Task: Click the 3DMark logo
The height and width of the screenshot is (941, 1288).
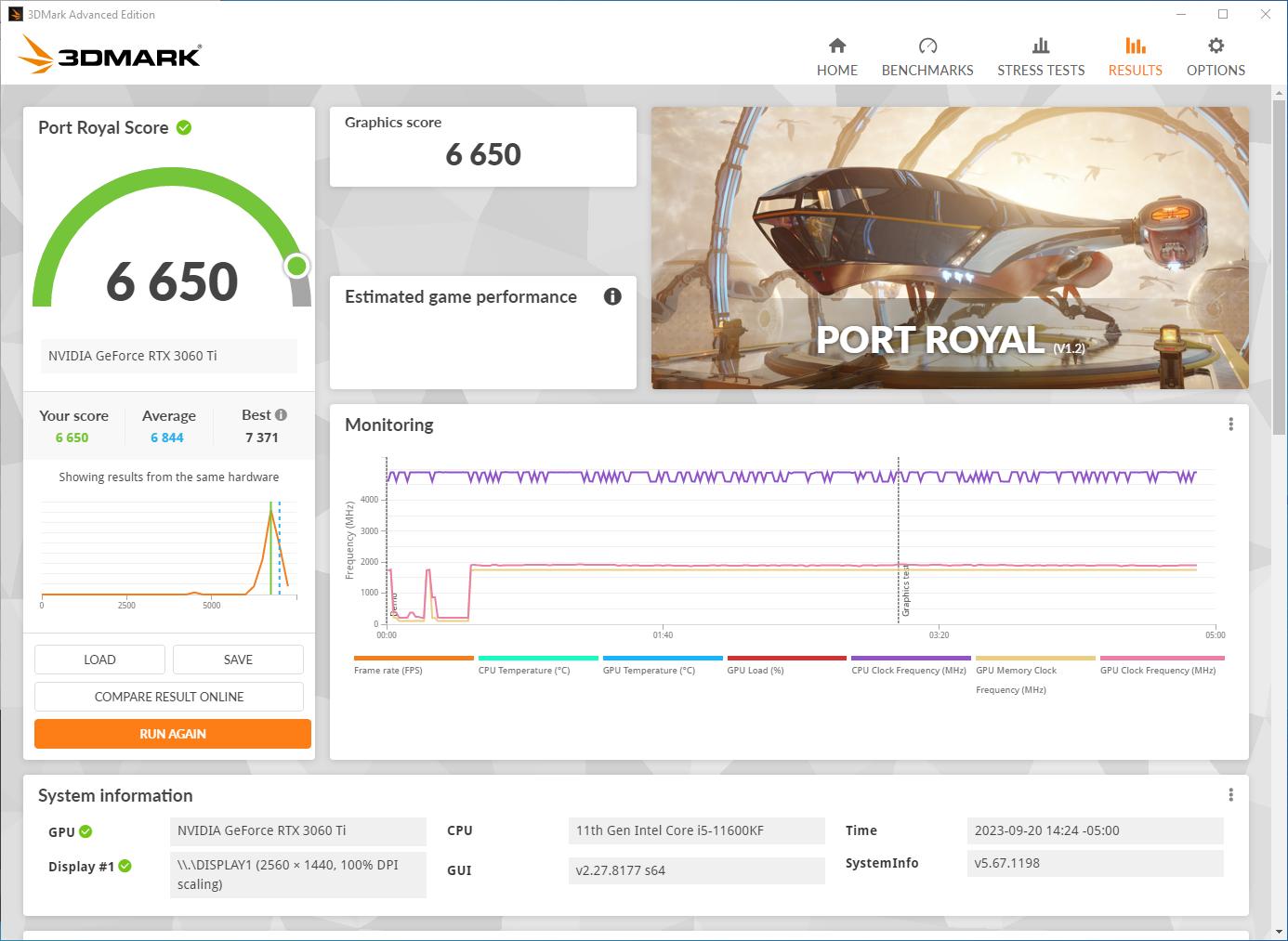Action: pos(110,55)
